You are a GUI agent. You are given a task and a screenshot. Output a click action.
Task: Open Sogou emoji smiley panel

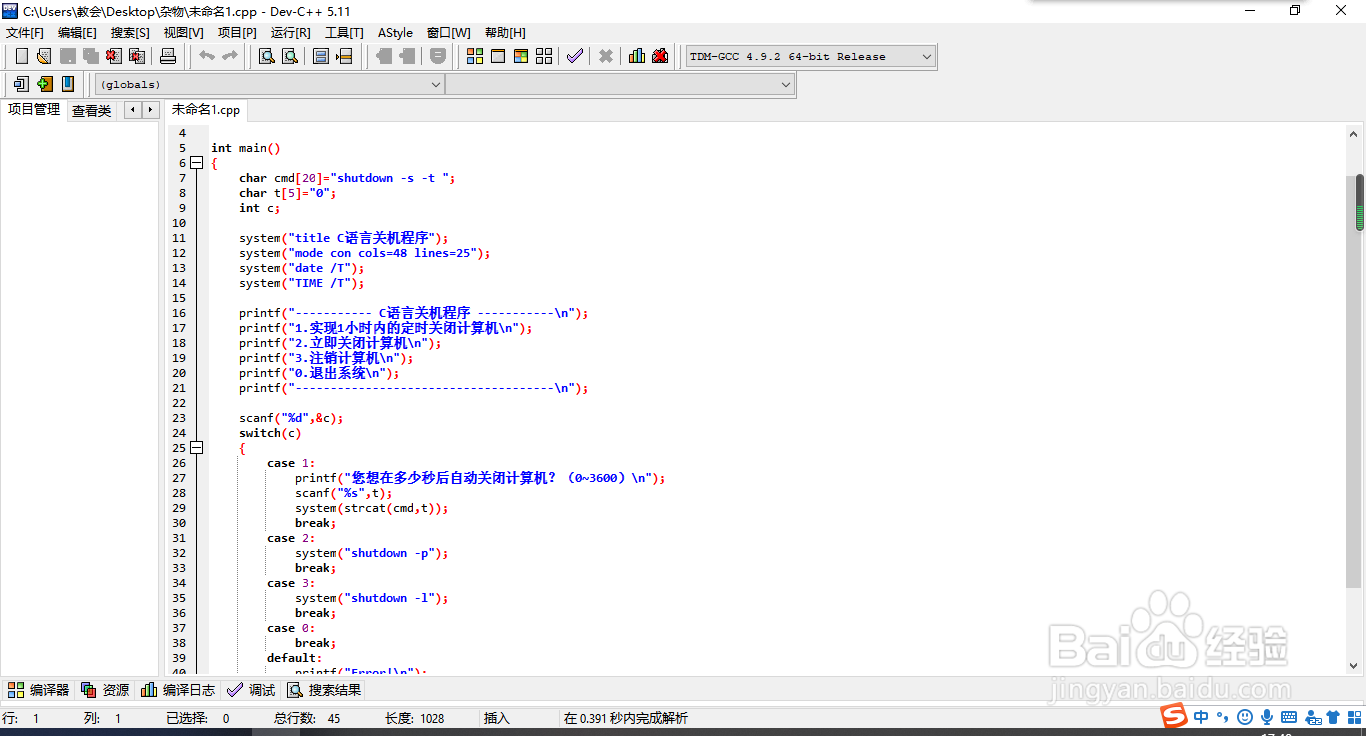click(1245, 717)
